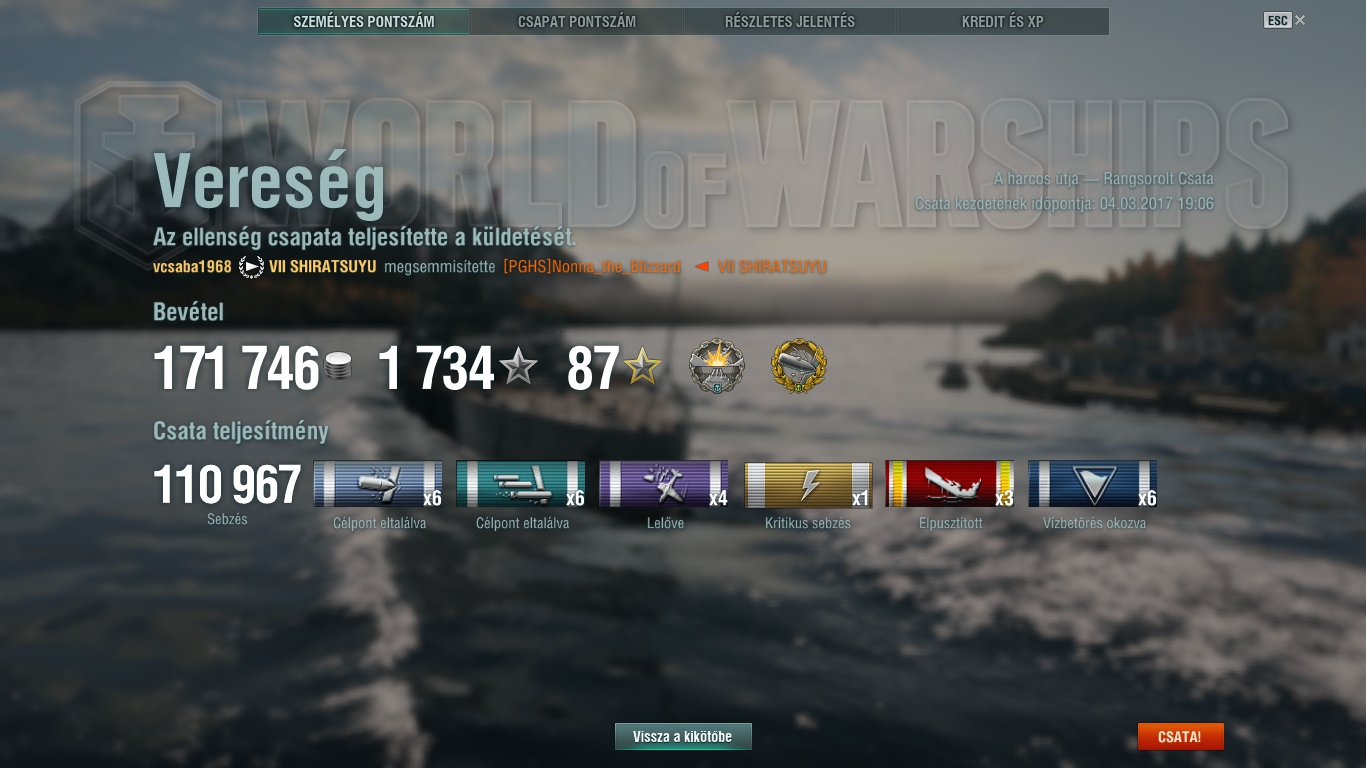Image resolution: width=1366 pixels, height=768 pixels.
Task: Close the results screen with ESC X
Action: click(x=1285, y=20)
